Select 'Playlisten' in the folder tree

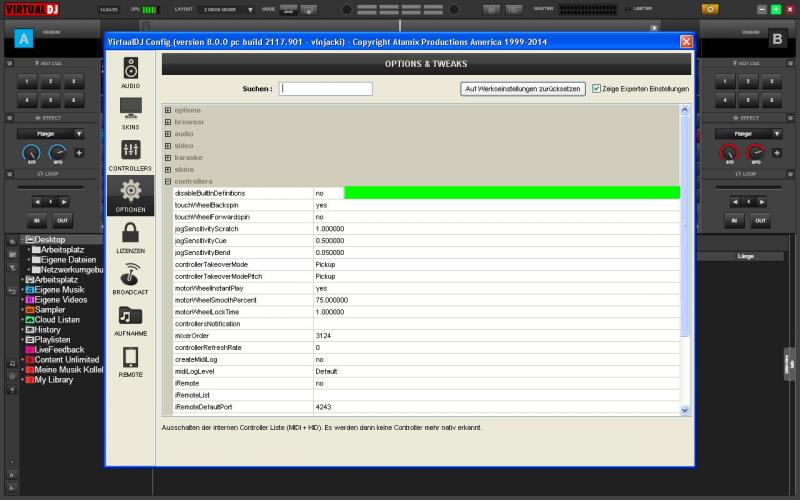click(60, 340)
